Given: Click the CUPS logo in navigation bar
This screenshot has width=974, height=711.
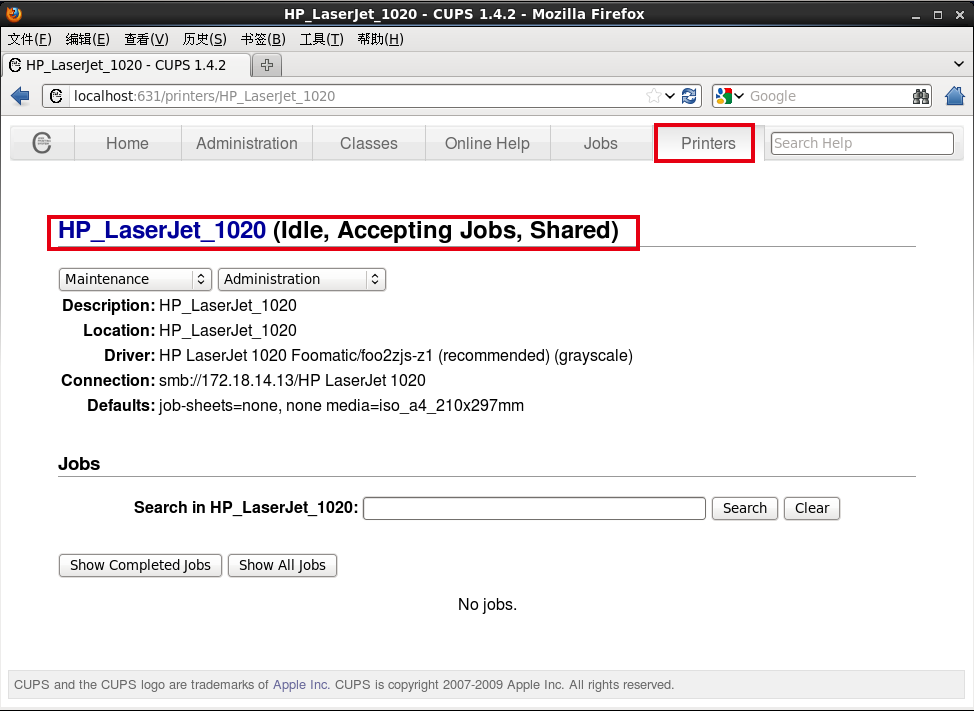Looking at the screenshot, I should 42,143.
